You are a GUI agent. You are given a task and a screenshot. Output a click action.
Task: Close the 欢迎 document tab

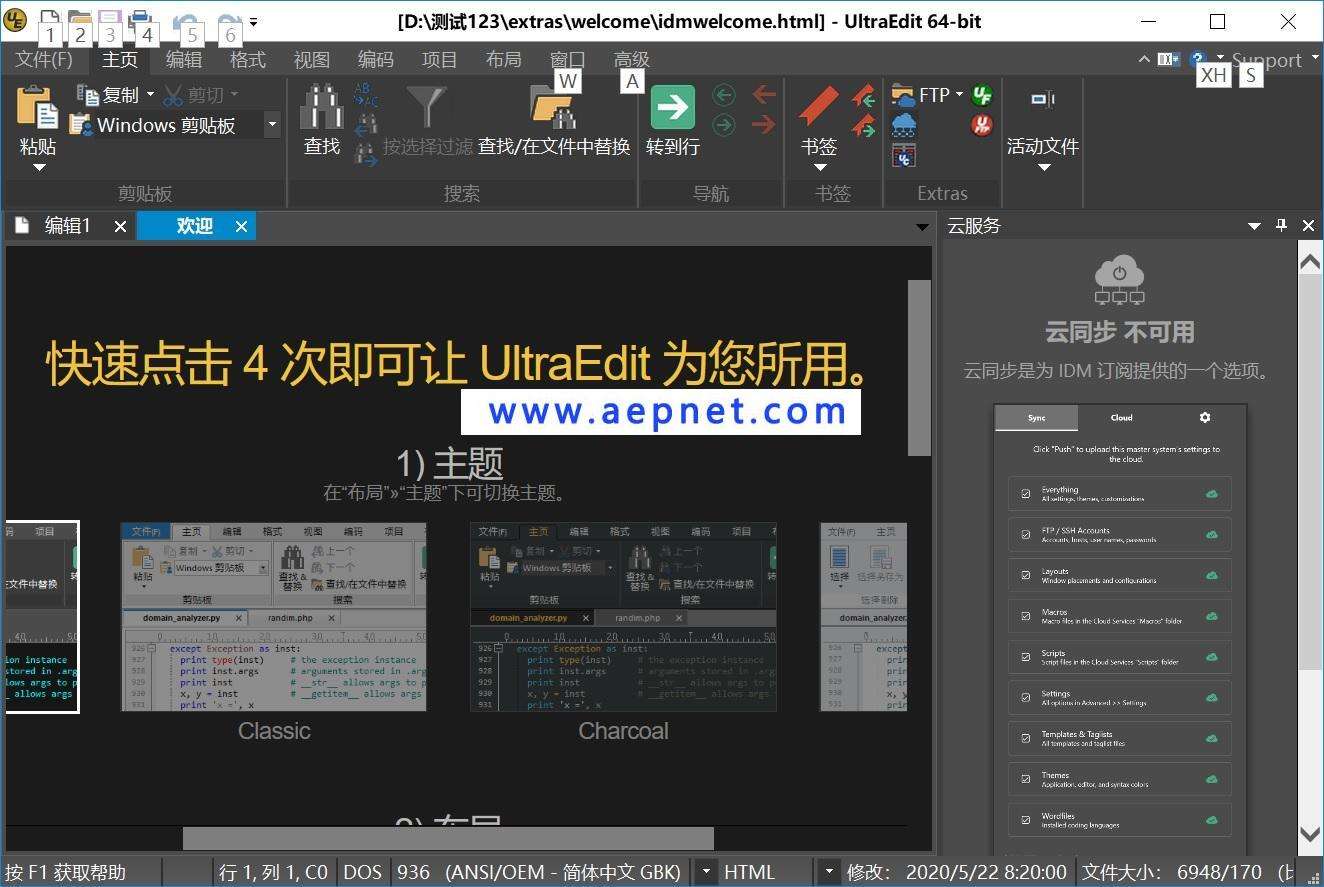click(x=241, y=227)
